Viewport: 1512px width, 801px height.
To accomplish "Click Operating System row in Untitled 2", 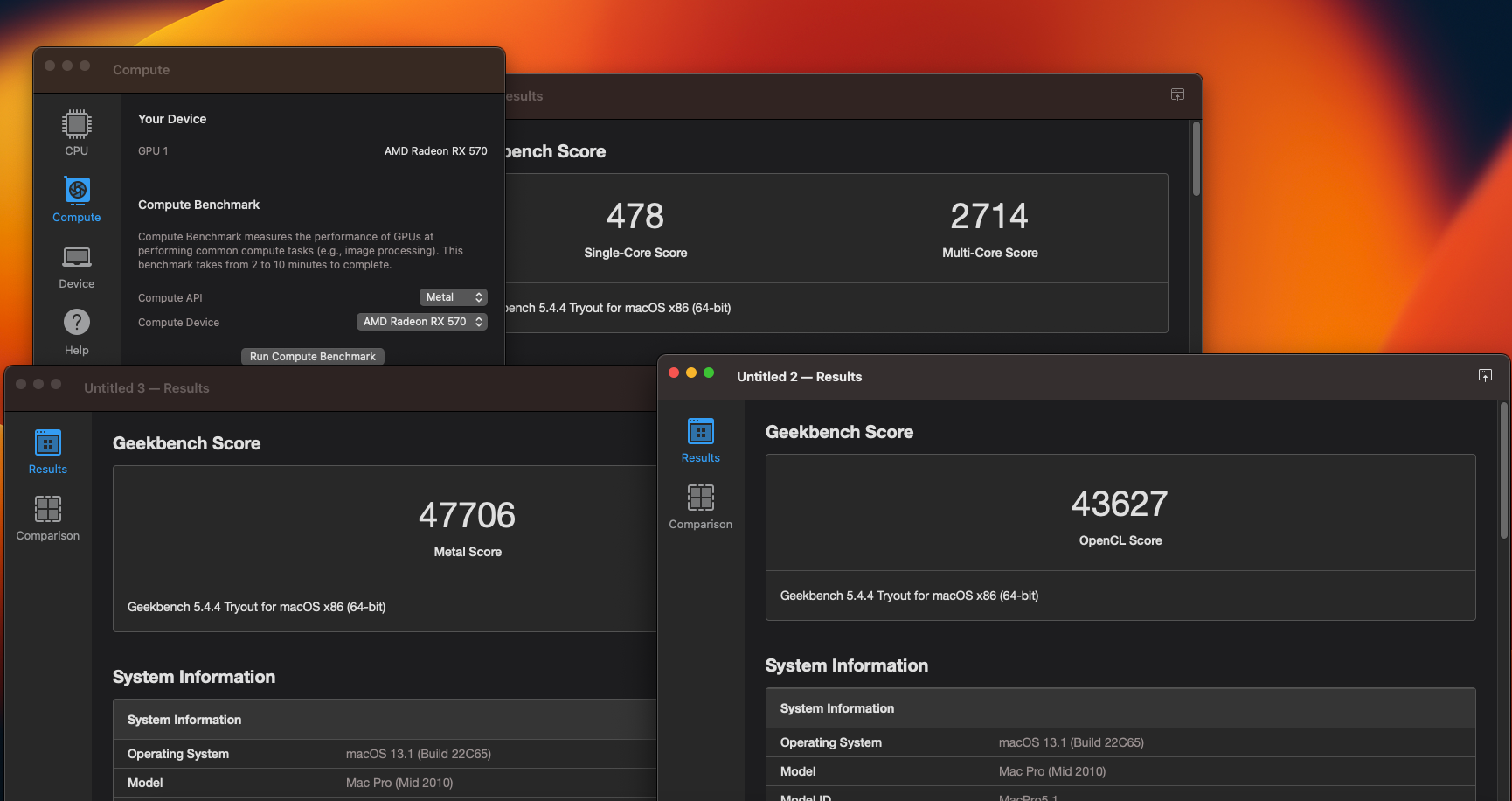I will pyautogui.click(x=1120, y=742).
